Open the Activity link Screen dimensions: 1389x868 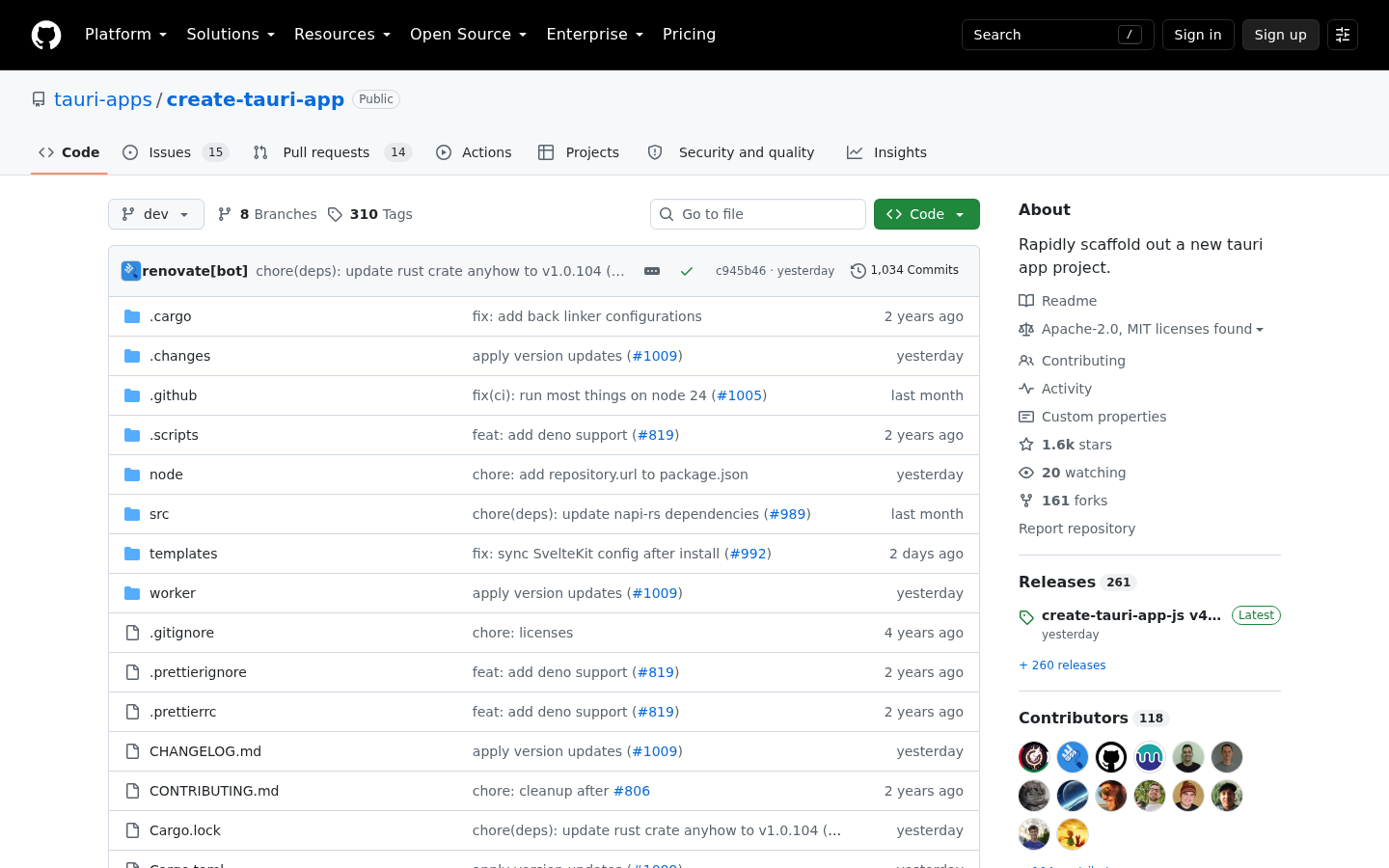click(1067, 389)
